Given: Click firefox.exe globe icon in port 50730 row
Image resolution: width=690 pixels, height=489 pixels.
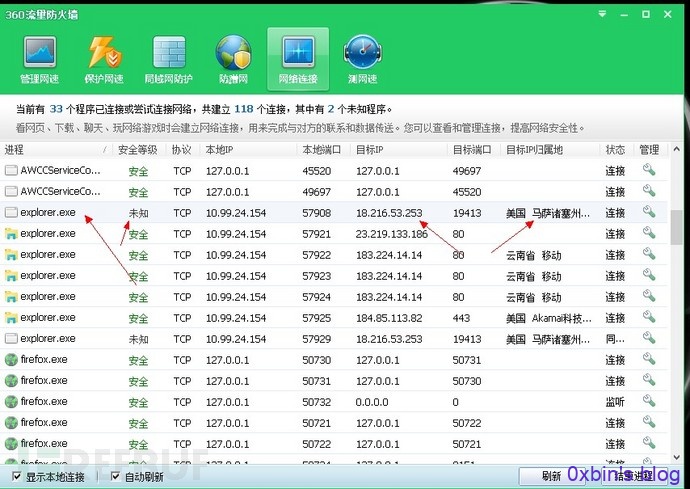Looking at the screenshot, I should [x=11, y=360].
